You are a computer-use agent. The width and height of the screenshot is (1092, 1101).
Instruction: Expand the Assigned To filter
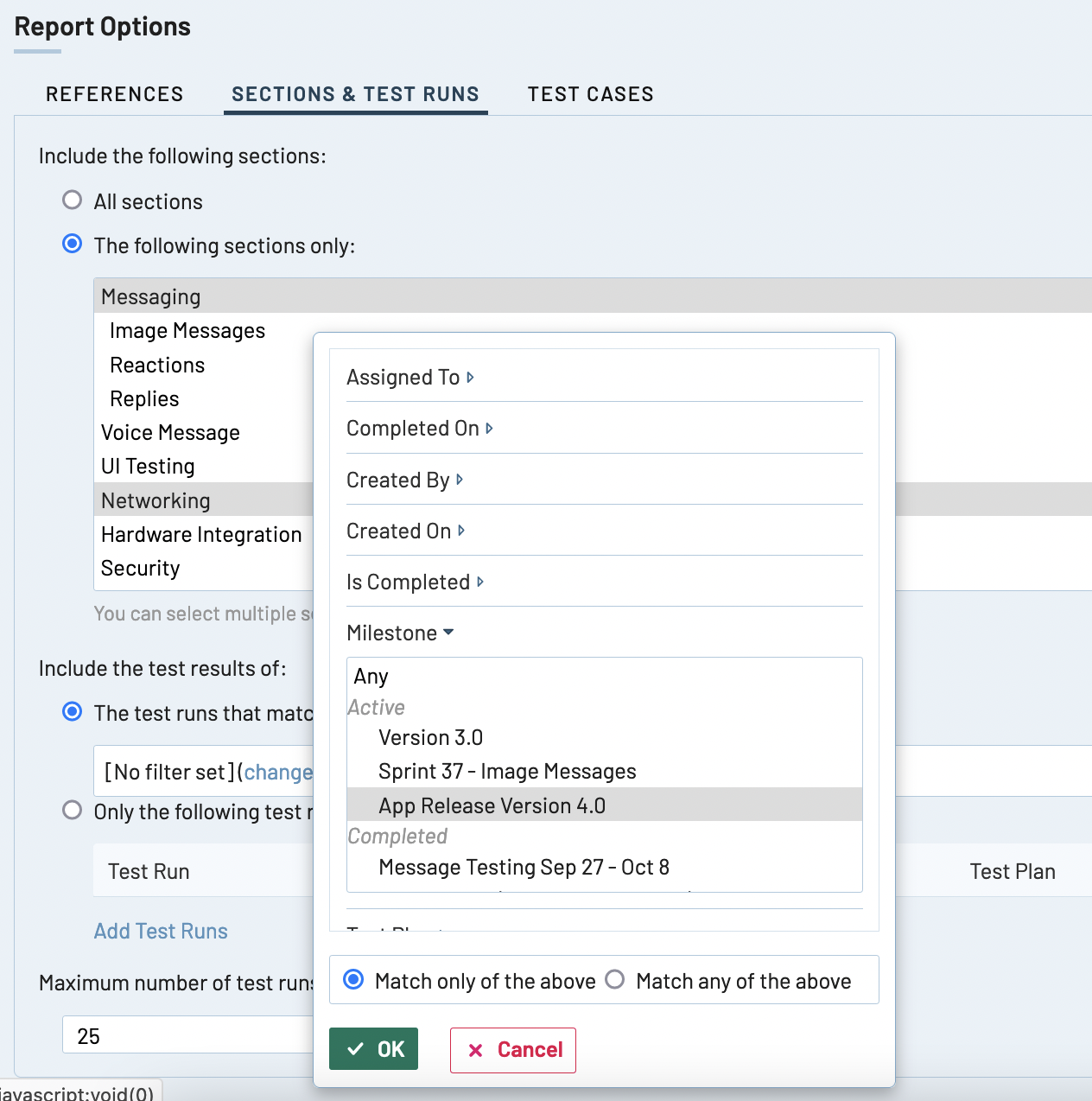(x=409, y=378)
